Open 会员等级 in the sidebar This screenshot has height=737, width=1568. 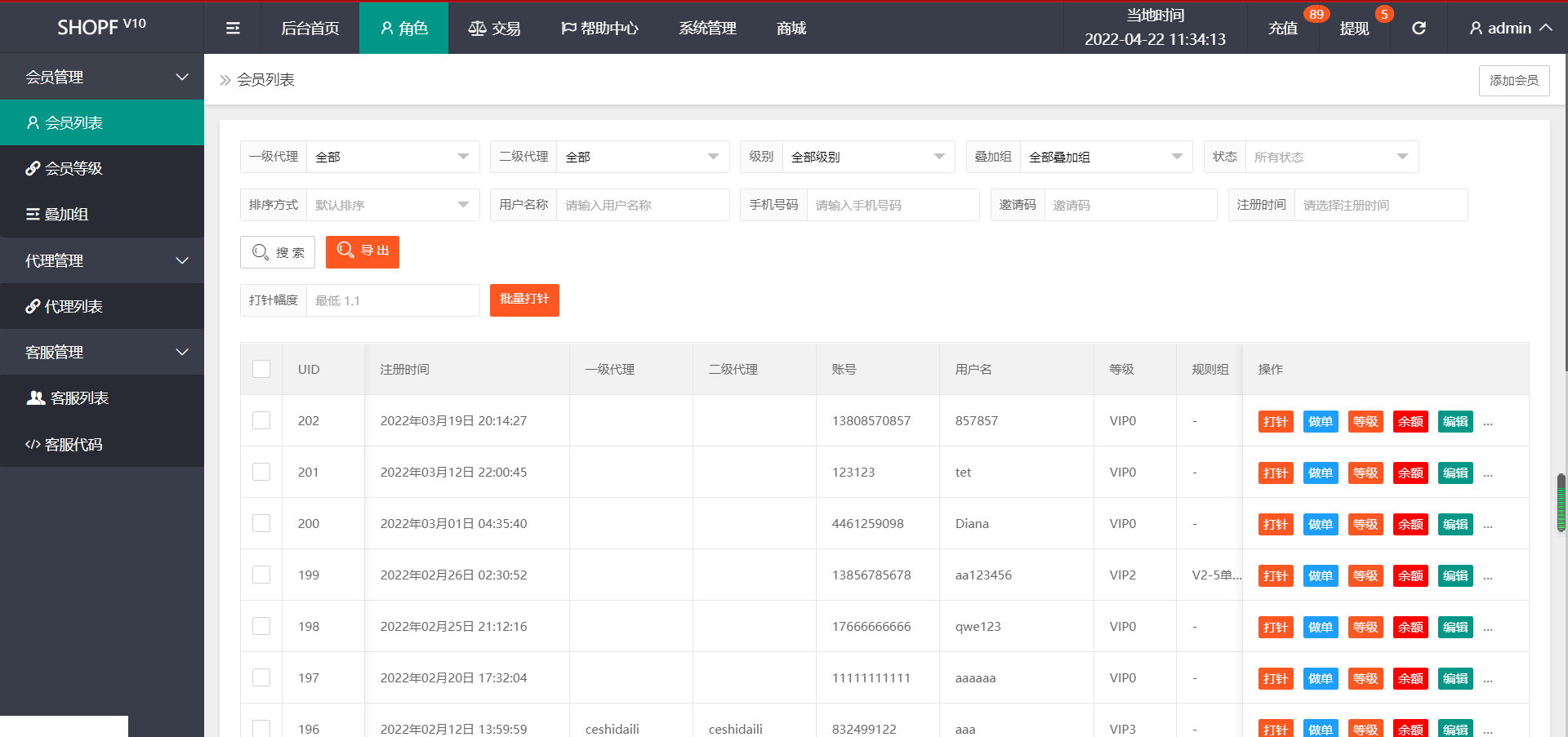pos(73,168)
